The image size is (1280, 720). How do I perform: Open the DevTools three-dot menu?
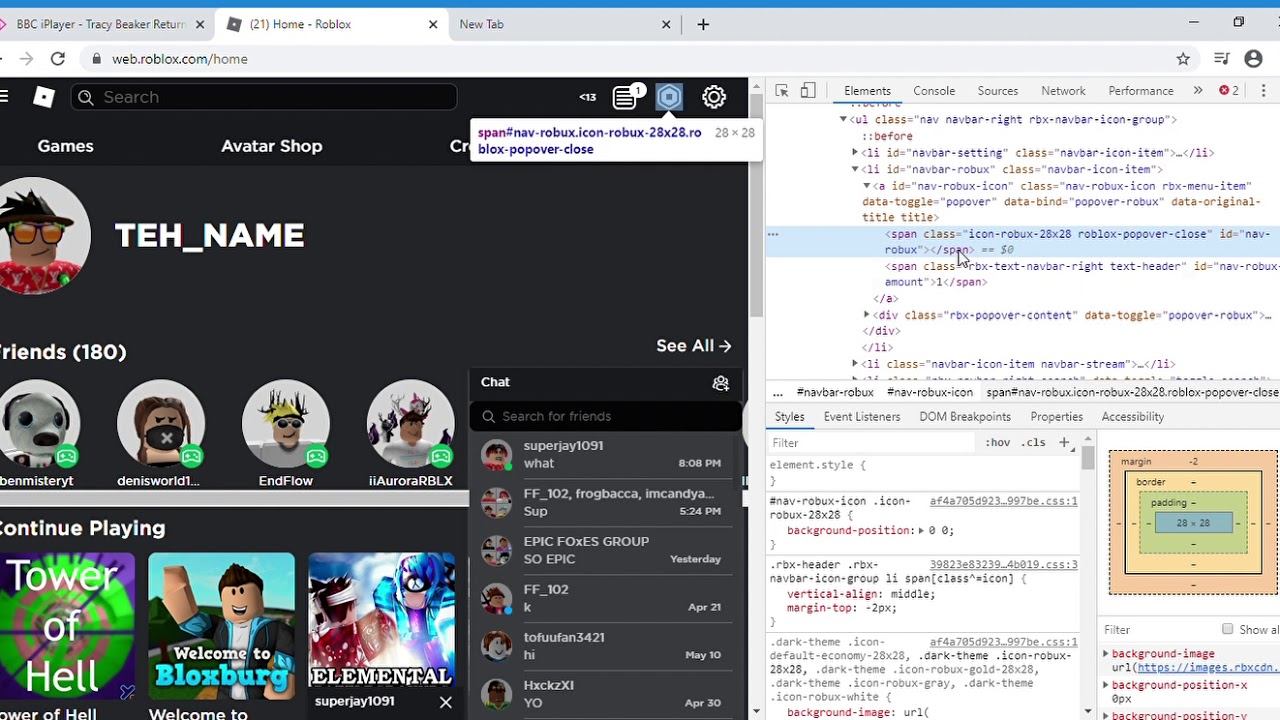click(x=1263, y=90)
